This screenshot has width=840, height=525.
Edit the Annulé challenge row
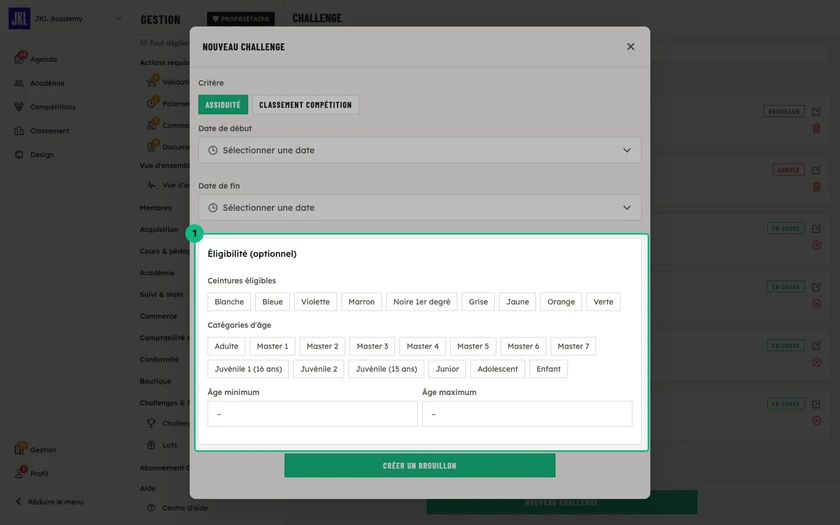816,170
